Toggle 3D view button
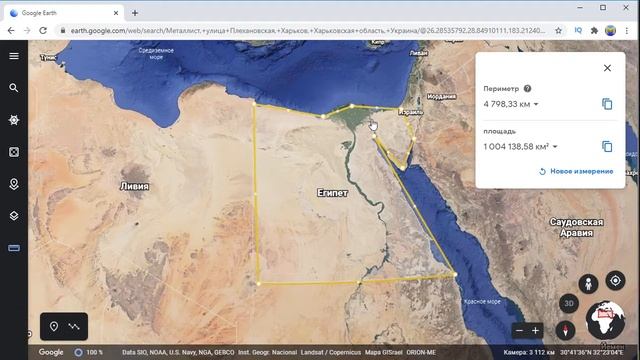The width and height of the screenshot is (640, 360). [x=569, y=304]
